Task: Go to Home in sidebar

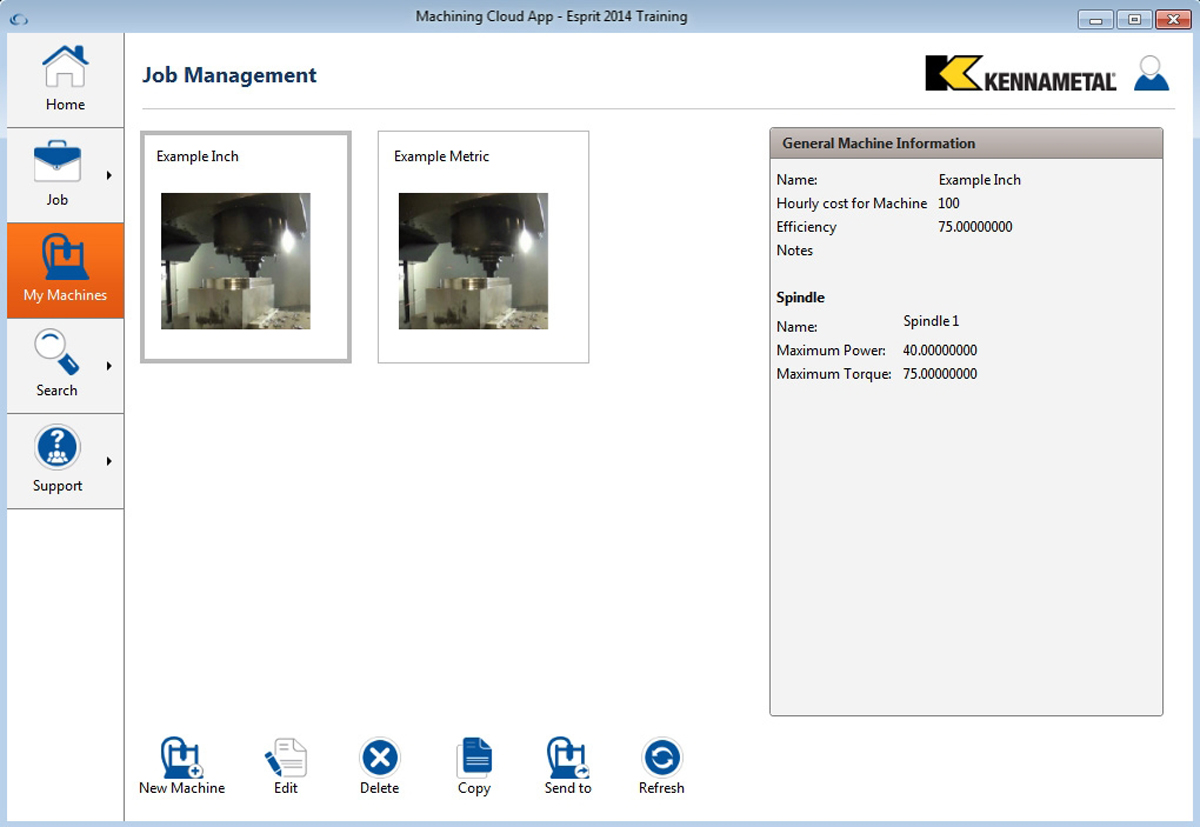Action: pyautogui.click(x=65, y=80)
